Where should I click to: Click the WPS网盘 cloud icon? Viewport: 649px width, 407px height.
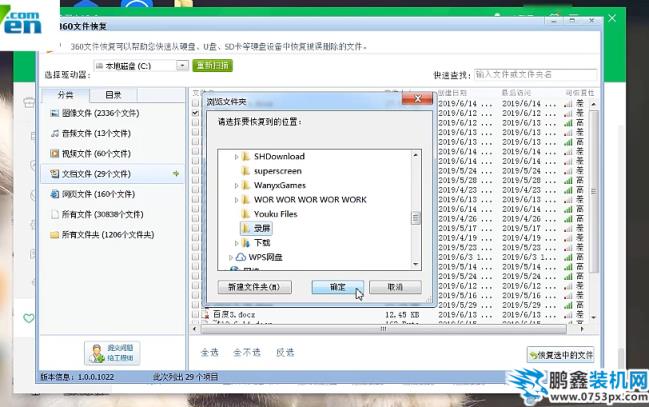(240, 257)
